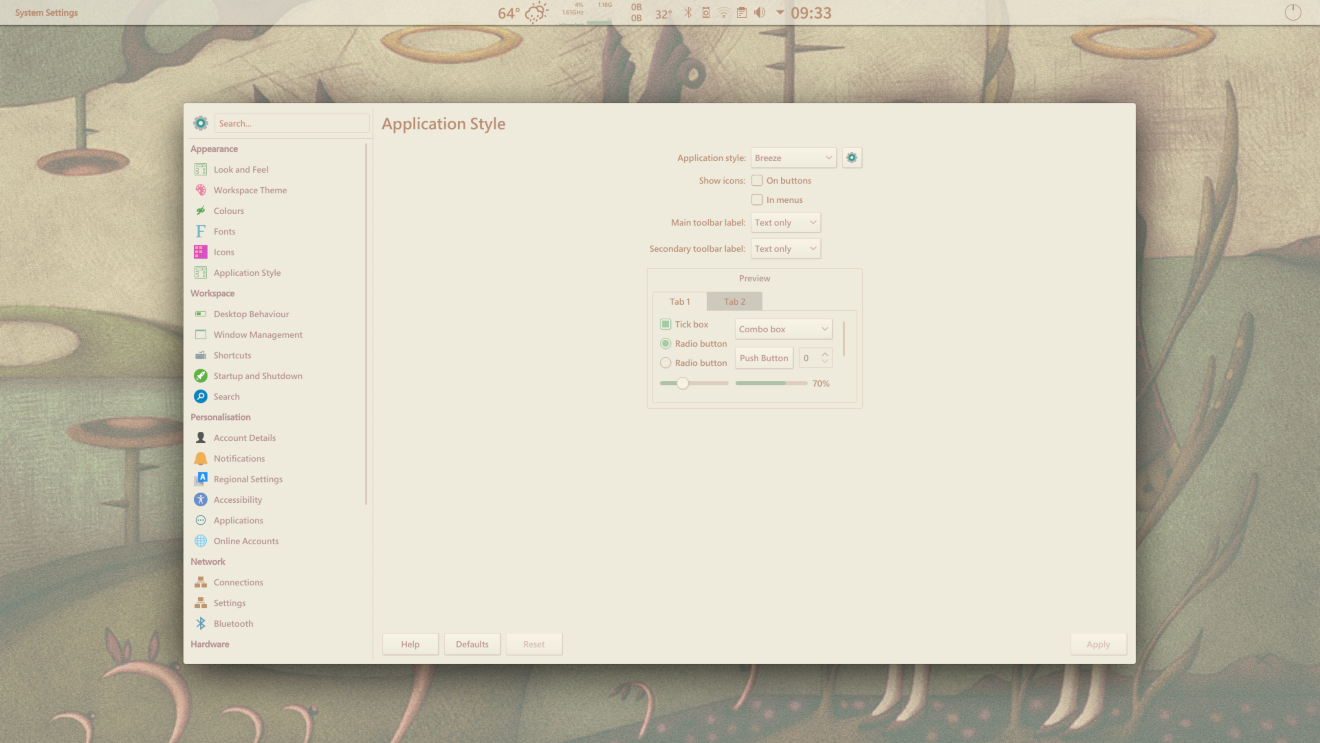1320x743 pixels.
Task: Switch to Tab 2 in the preview
Action: (x=735, y=302)
